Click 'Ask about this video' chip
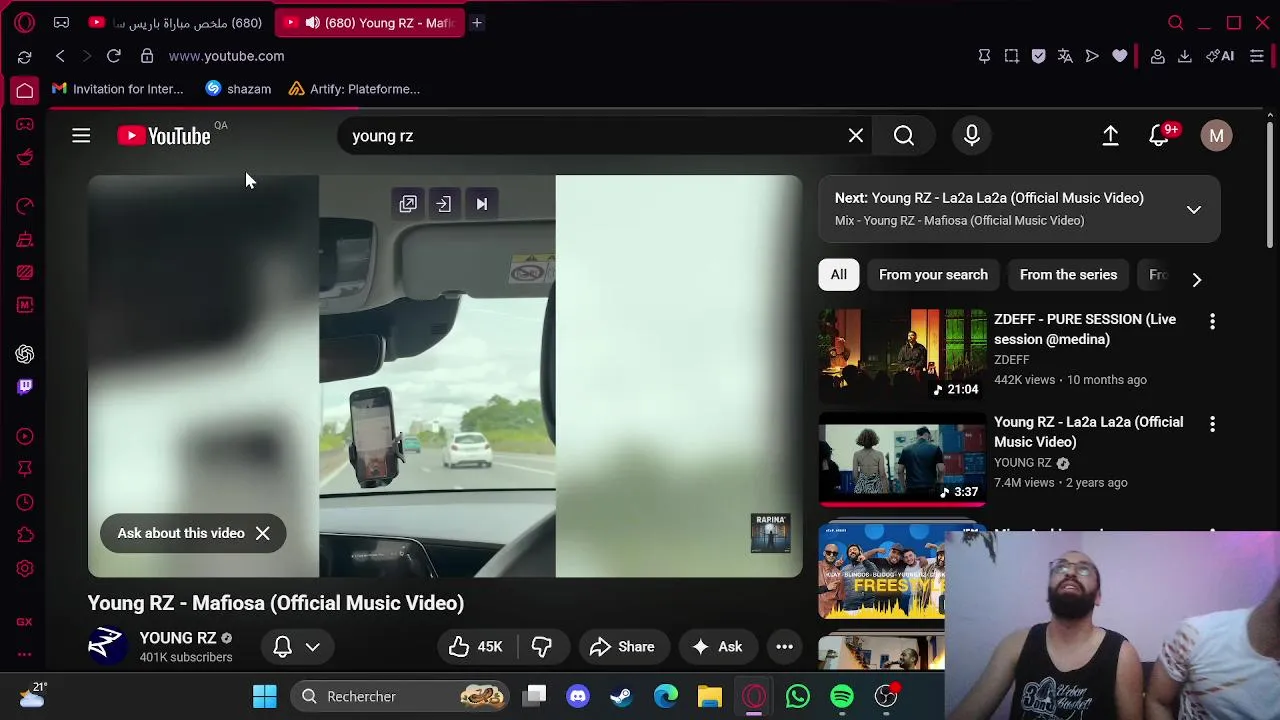Screen dimensions: 1280x720 [181, 533]
